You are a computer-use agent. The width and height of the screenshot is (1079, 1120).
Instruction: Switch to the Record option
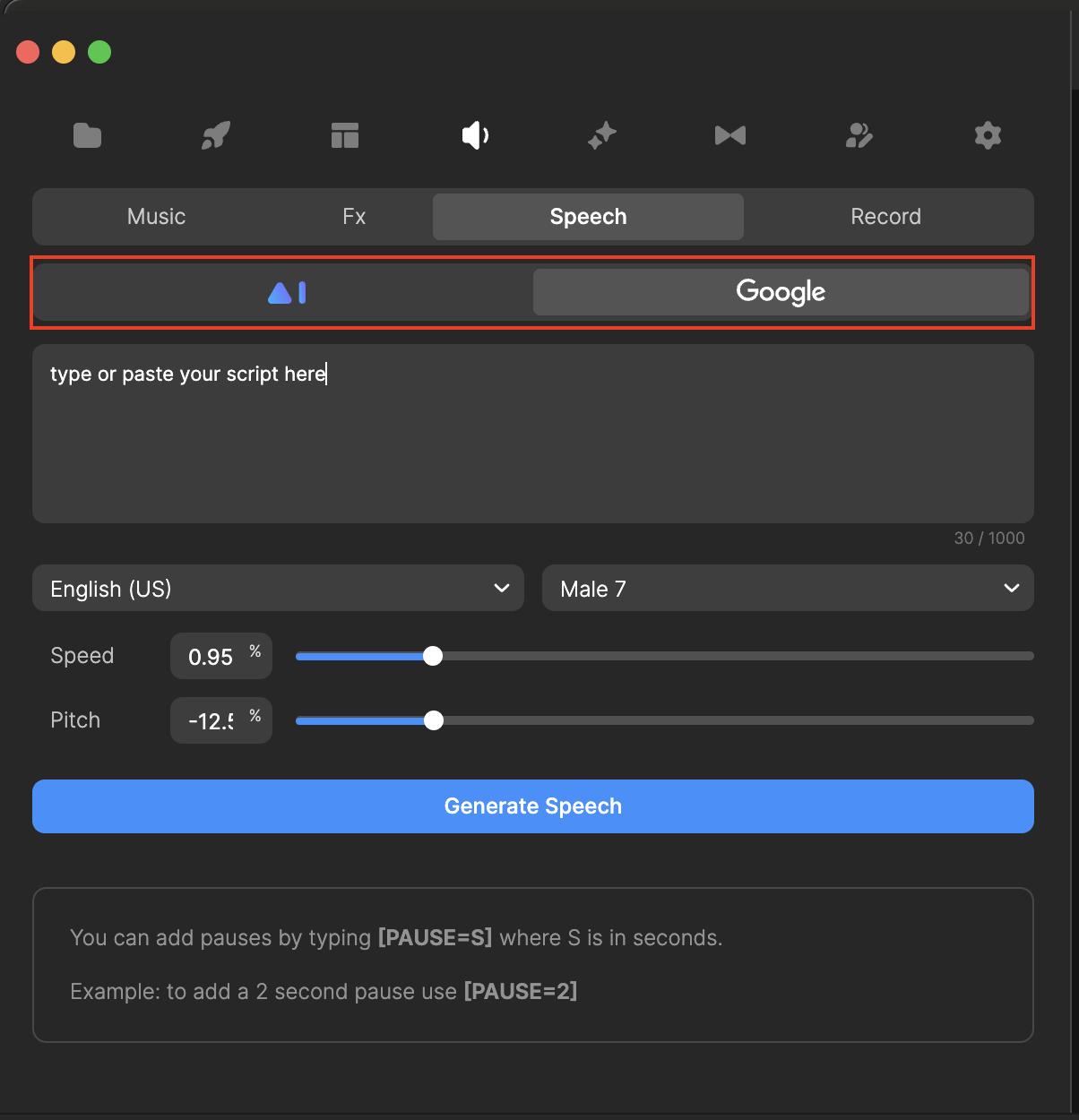[885, 216]
